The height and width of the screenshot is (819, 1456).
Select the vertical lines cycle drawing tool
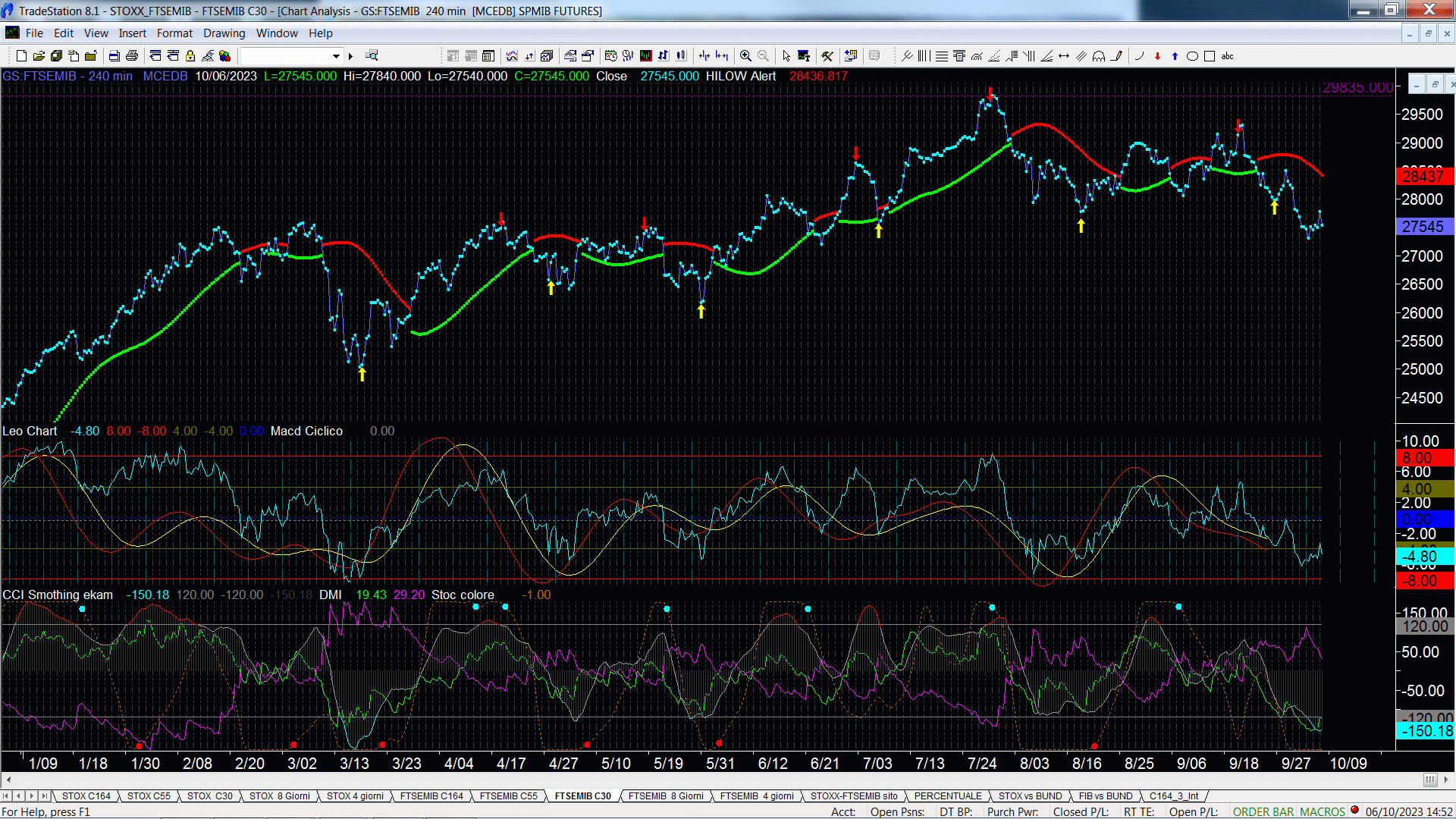(924, 56)
